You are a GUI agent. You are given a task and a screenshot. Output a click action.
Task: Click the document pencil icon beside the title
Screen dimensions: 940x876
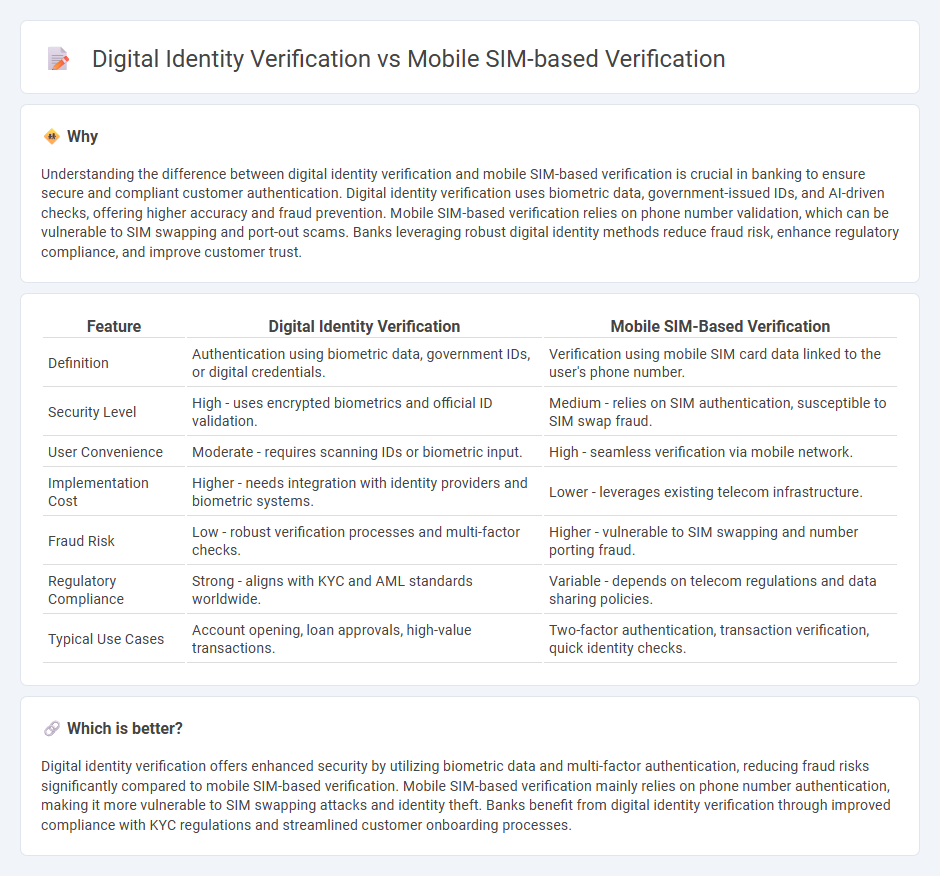tap(58, 59)
